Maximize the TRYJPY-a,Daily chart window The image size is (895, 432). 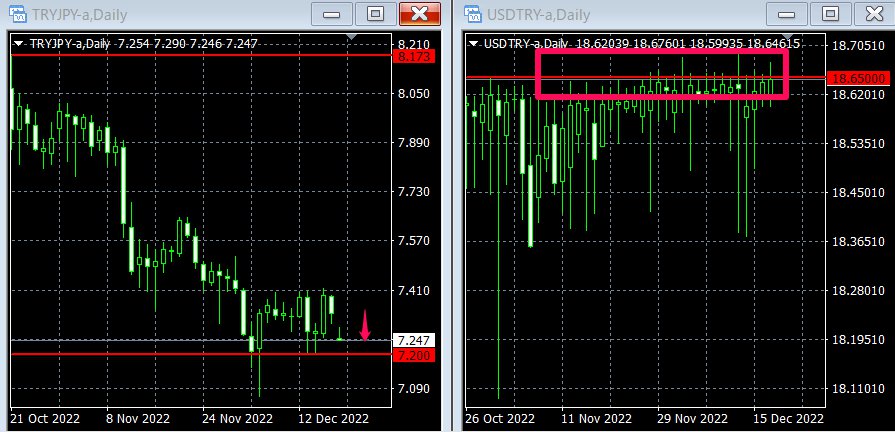[376, 14]
